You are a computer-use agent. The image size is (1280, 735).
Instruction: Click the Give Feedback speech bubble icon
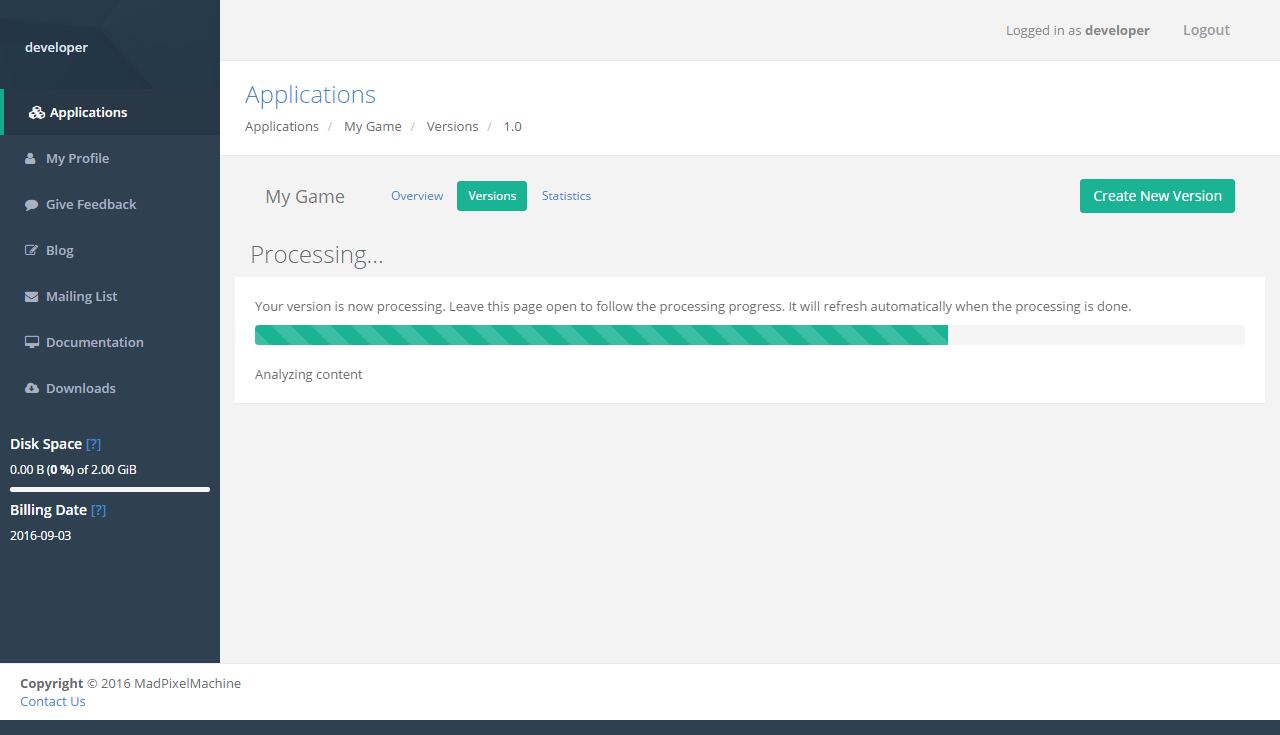(x=31, y=205)
